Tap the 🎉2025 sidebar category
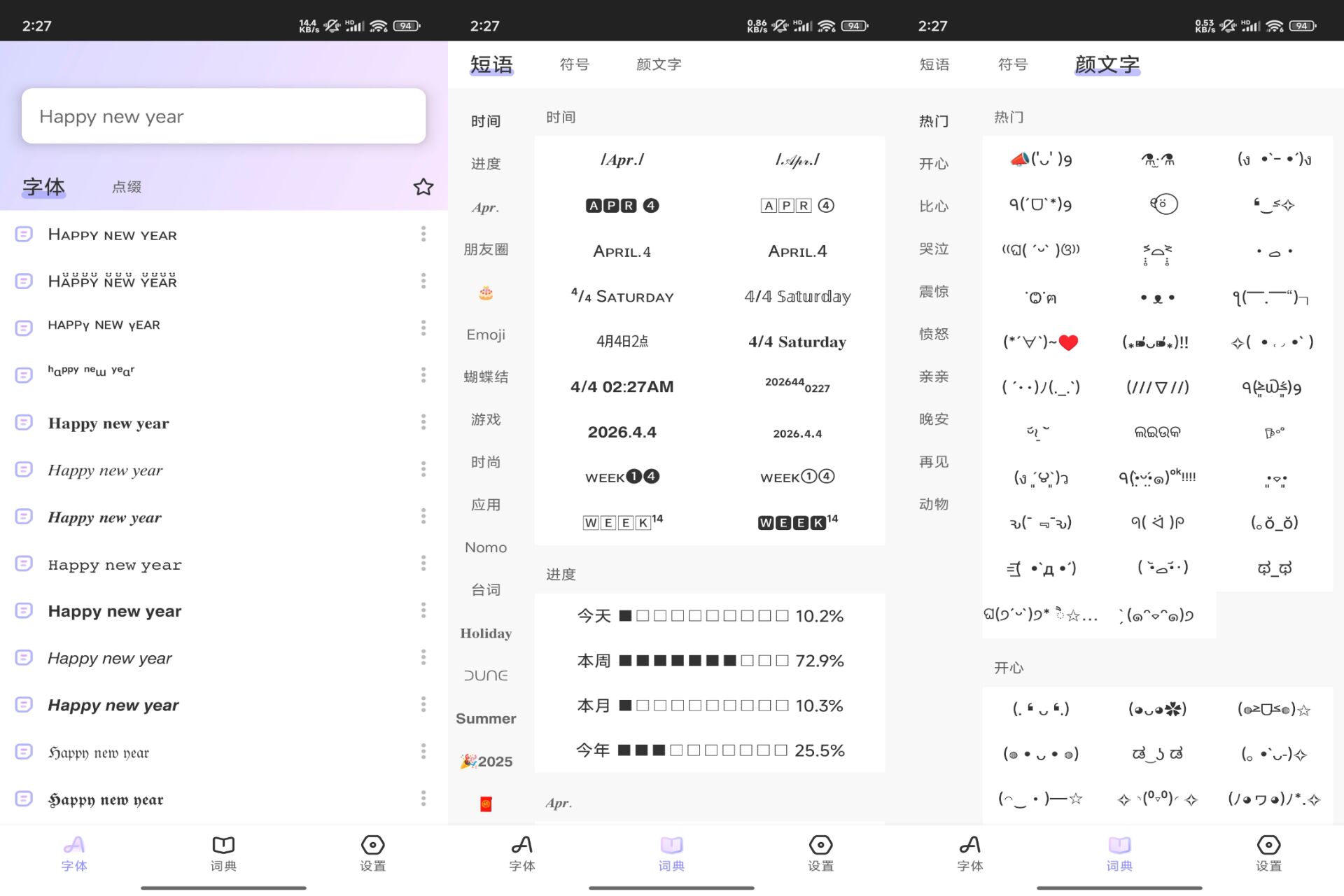 [x=486, y=761]
